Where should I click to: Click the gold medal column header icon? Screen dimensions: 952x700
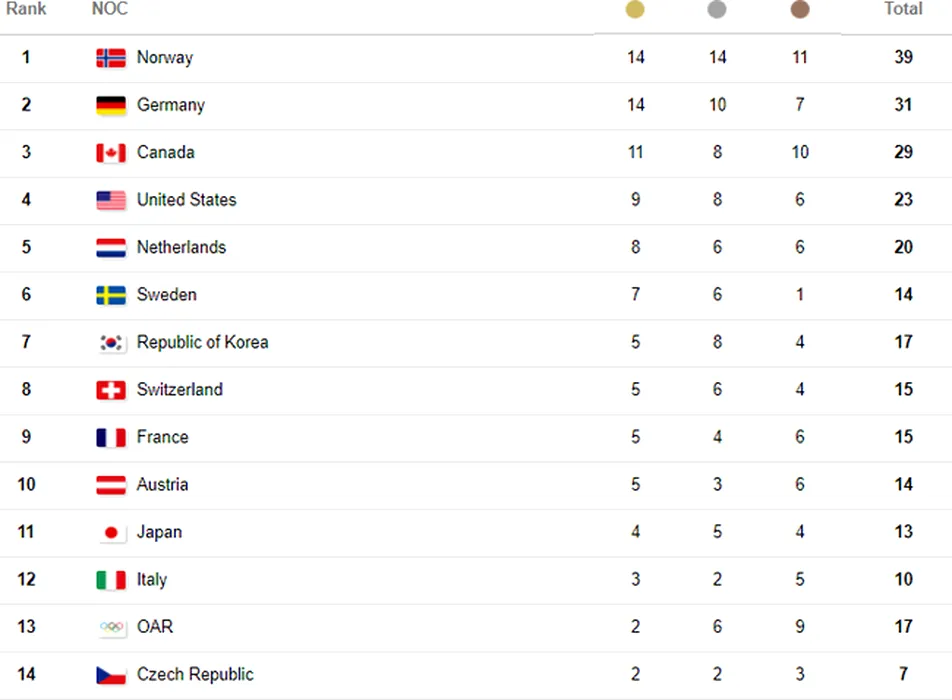tap(635, 9)
